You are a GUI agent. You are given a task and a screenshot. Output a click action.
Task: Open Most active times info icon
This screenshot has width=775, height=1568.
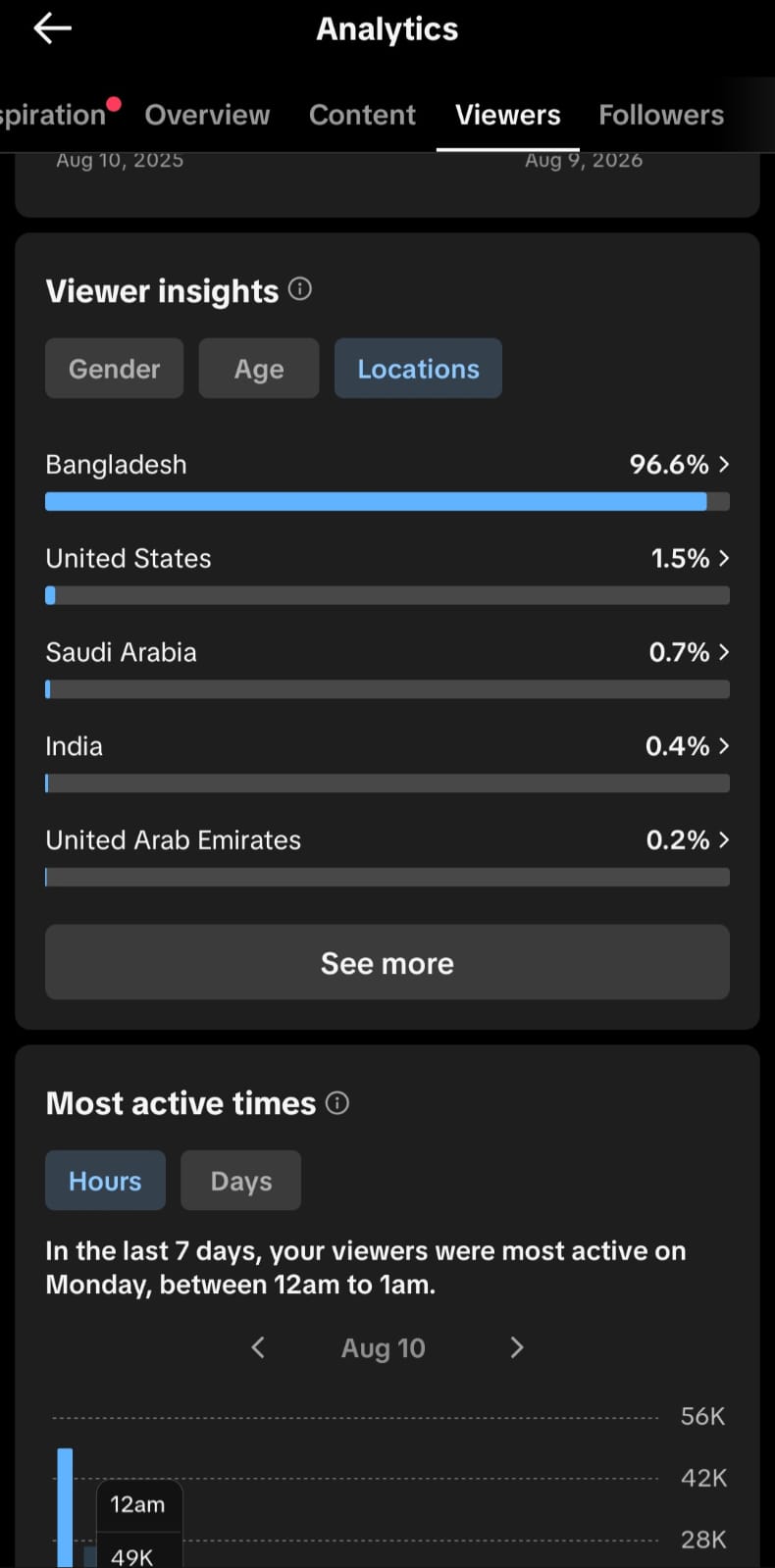point(337,1103)
